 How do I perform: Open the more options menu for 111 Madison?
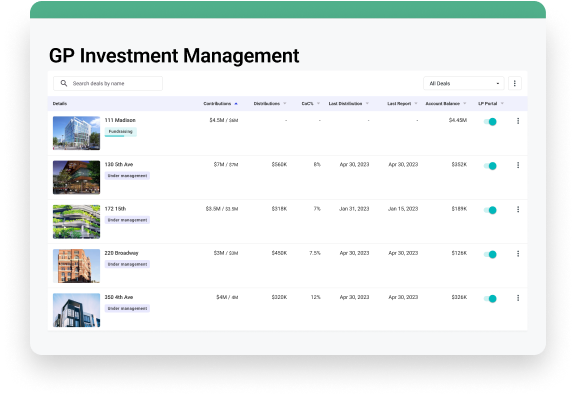518,121
